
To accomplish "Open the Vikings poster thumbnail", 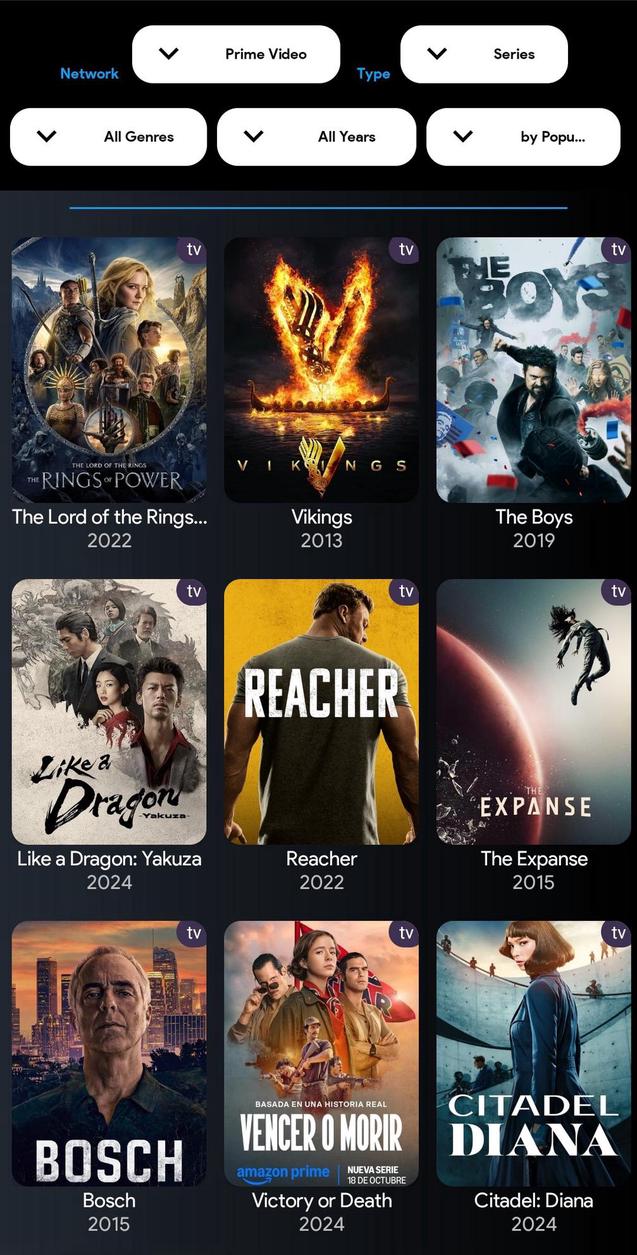I will tap(321, 370).
